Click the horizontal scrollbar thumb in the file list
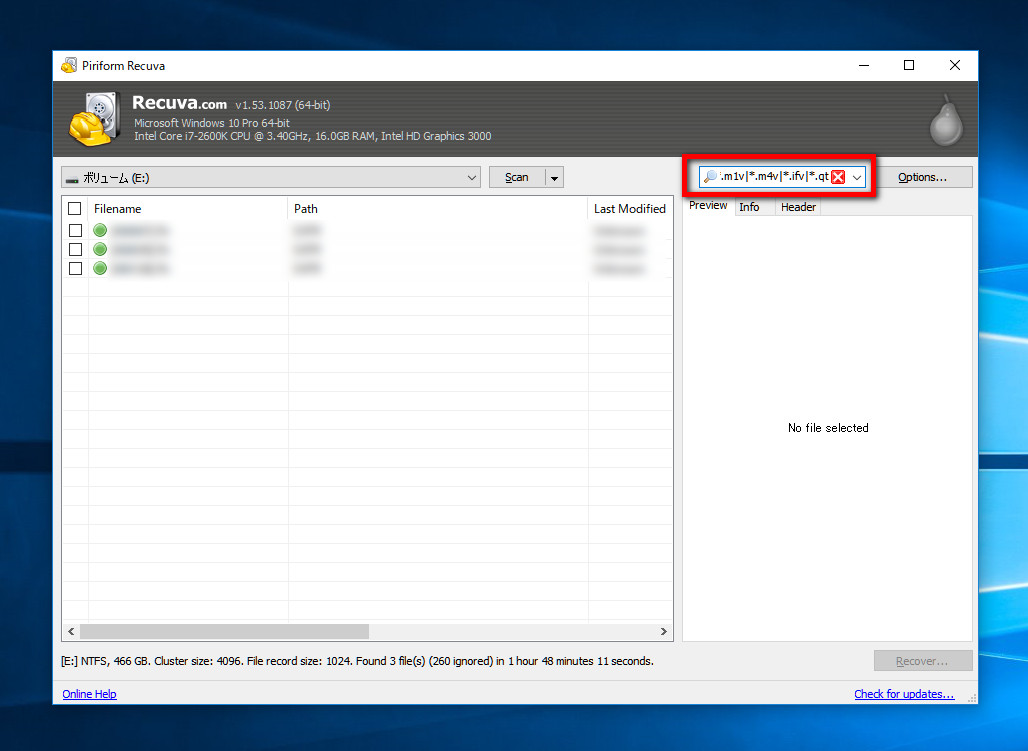Screen dimensions: 1028x751 224,632
